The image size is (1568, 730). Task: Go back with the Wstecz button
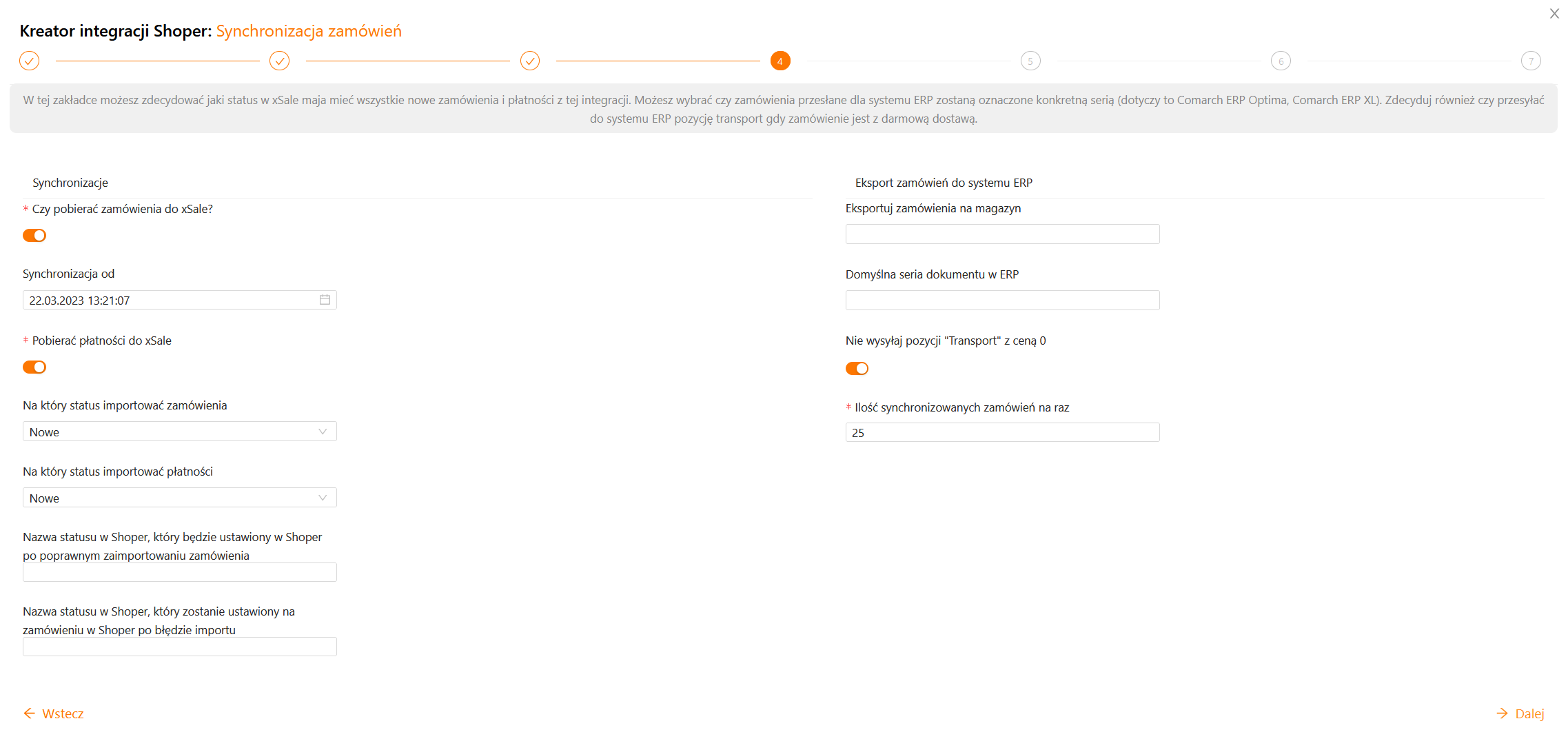click(x=54, y=713)
